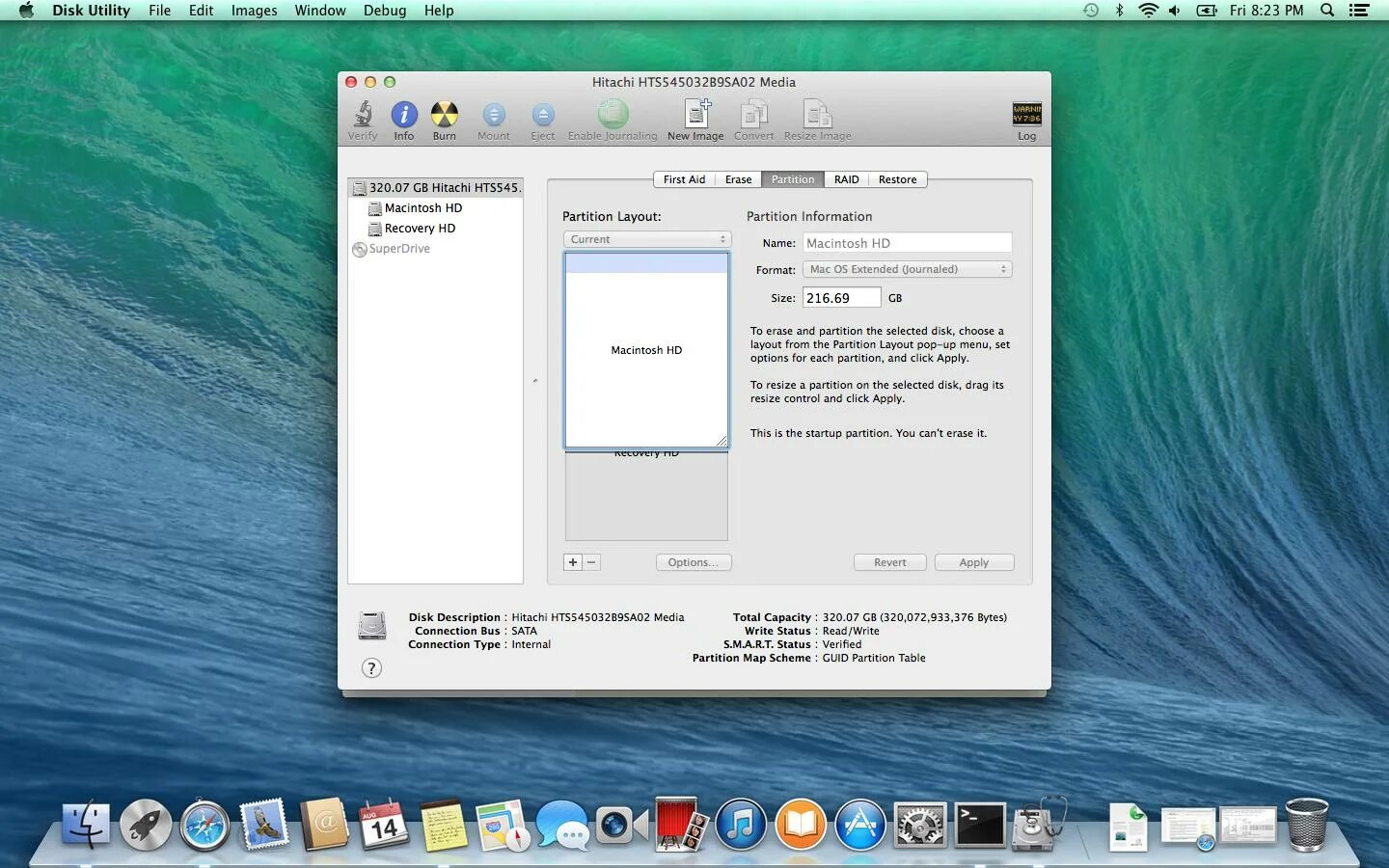Click the Wi-Fi status icon
The width and height of the screenshot is (1389, 868).
tap(1148, 11)
